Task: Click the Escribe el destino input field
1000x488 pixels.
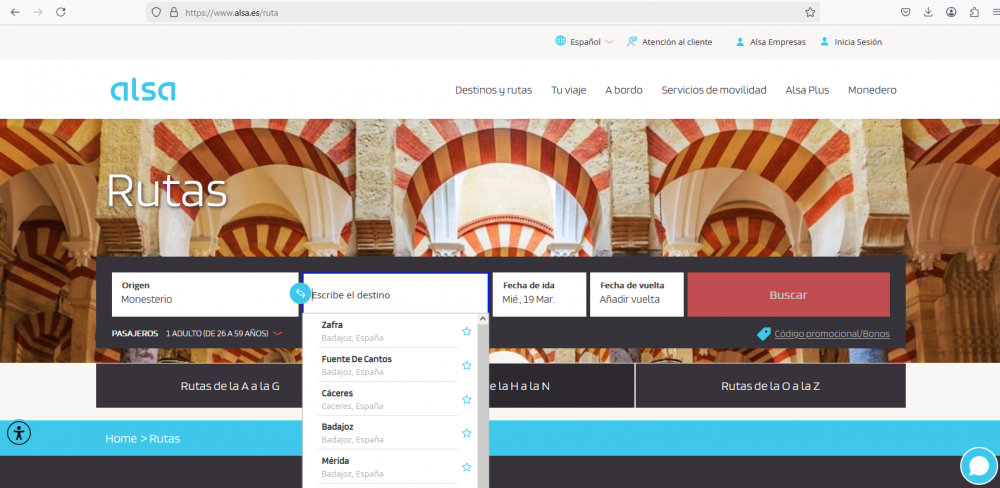Action: [x=397, y=295]
